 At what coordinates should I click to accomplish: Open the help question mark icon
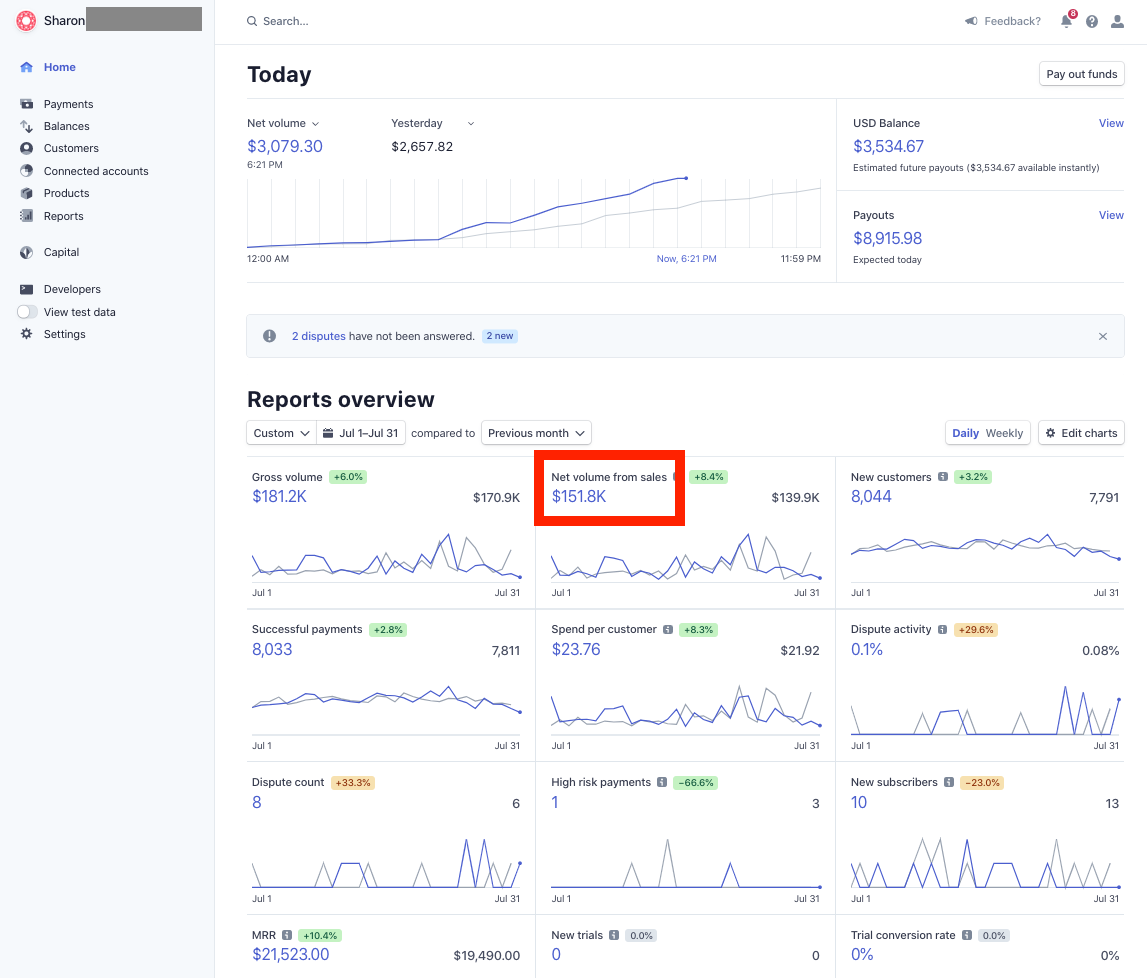pyautogui.click(x=1092, y=21)
